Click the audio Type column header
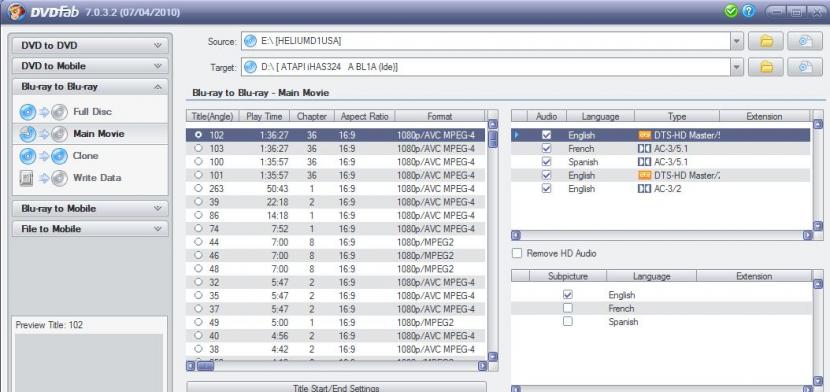The image size is (830, 392). point(676,116)
